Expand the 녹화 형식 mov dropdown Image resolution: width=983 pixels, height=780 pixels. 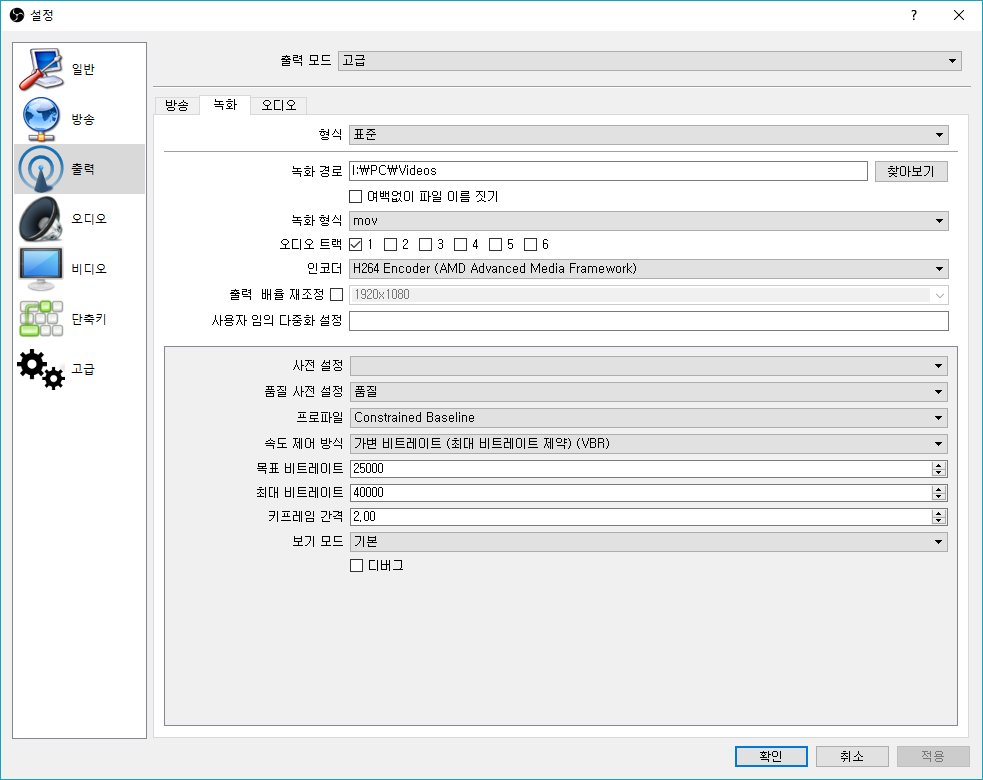coord(648,220)
